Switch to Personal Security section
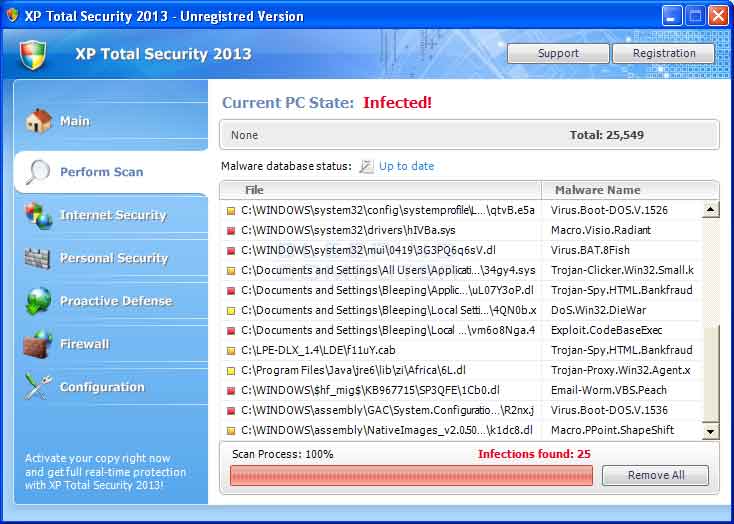The image size is (734, 524). point(111,258)
